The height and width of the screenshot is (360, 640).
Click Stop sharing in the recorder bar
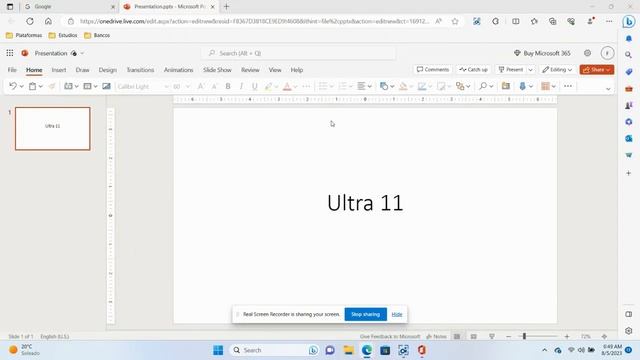point(365,314)
